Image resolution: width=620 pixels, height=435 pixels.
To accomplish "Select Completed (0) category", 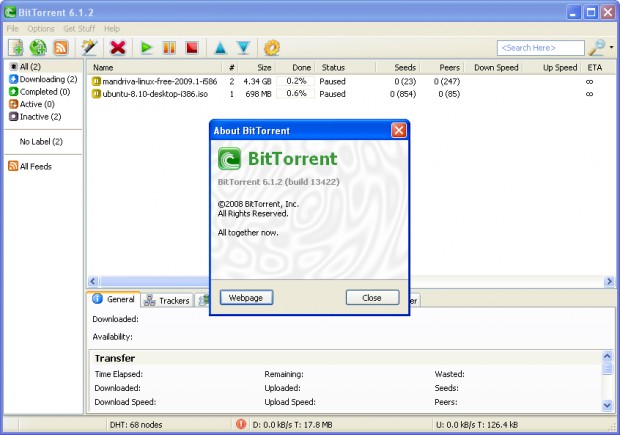I will (x=40, y=92).
